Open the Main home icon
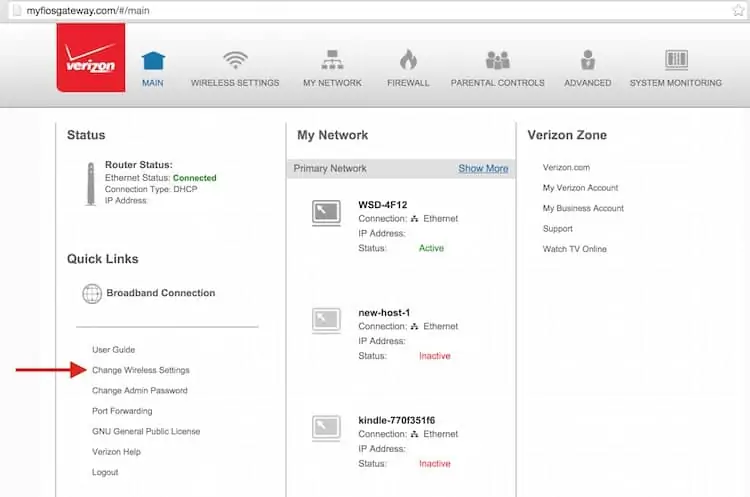The image size is (750, 497). tap(152, 60)
